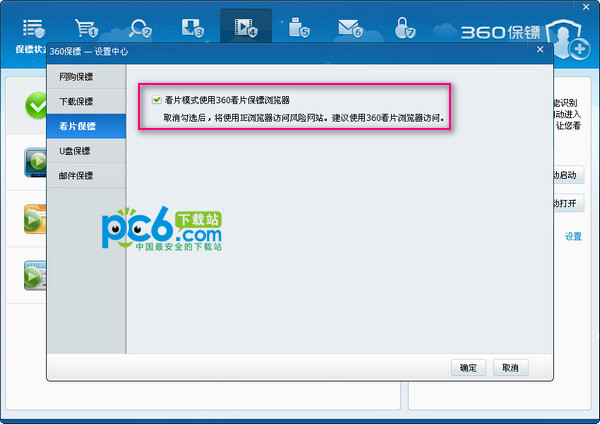Viewport: 600px width, 424px height.
Task: Select the search bodyguard icon numbered 2
Action: pyautogui.click(x=140, y=28)
